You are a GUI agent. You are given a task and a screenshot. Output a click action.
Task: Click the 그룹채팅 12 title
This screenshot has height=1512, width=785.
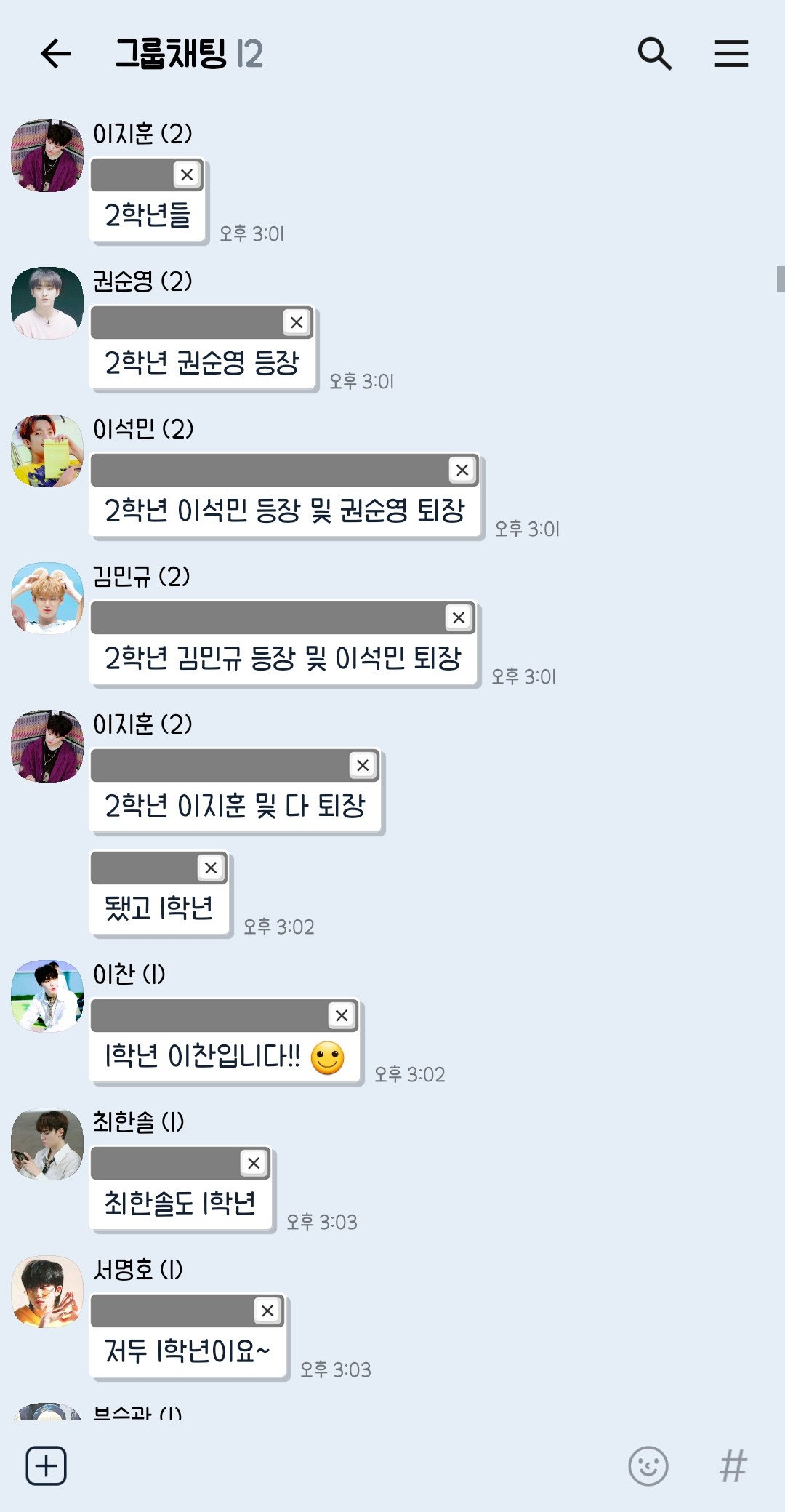(x=189, y=54)
